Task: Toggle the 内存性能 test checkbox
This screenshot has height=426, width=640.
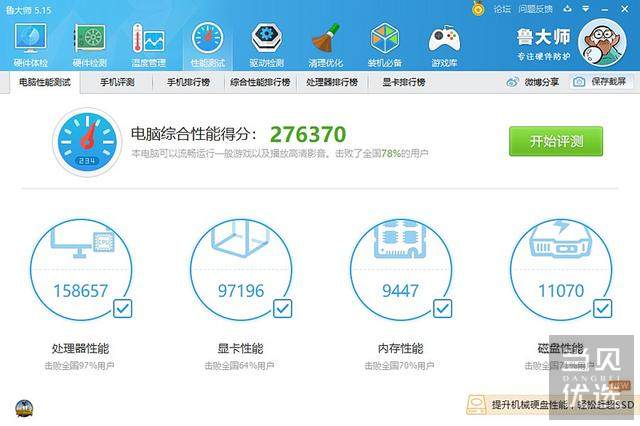Action: pos(442,308)
